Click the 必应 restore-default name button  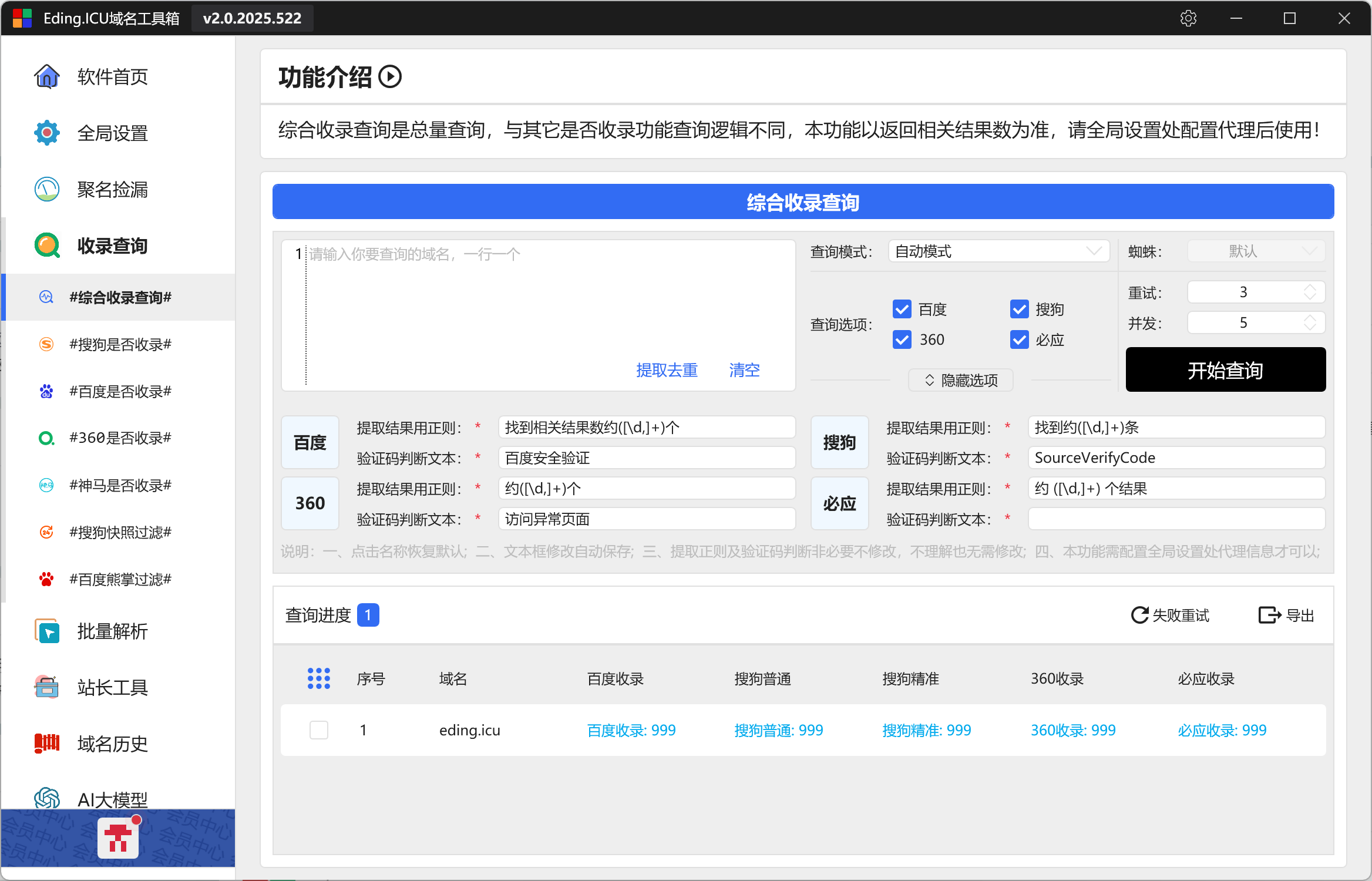tap(840, 503)
